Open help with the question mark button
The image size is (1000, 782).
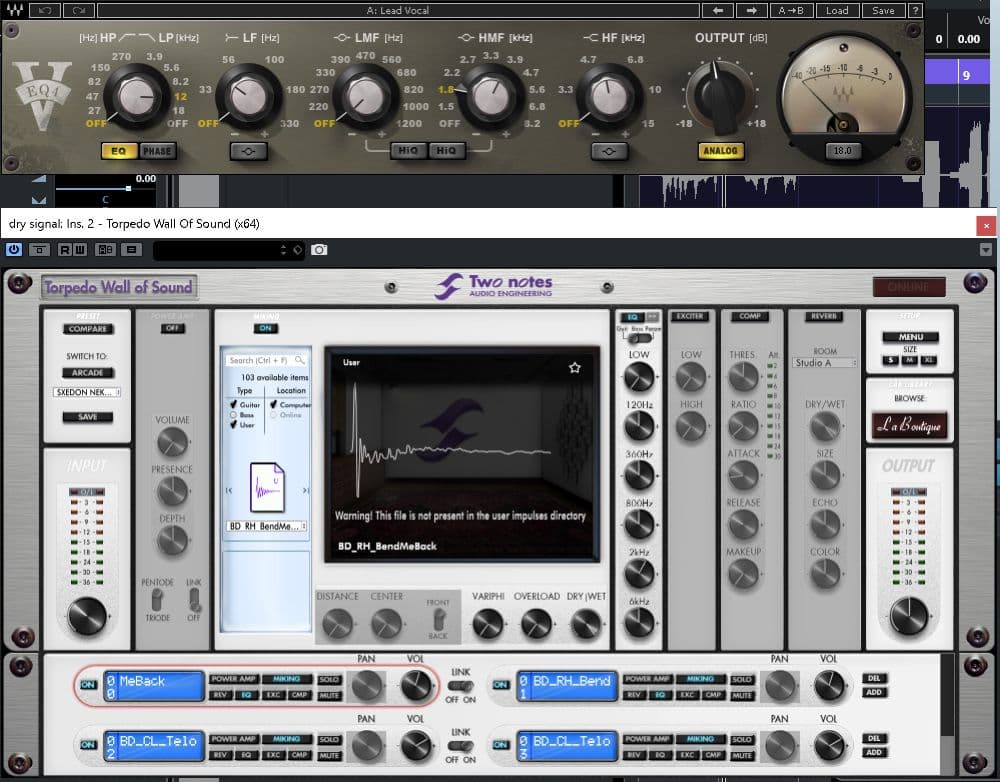915,10
